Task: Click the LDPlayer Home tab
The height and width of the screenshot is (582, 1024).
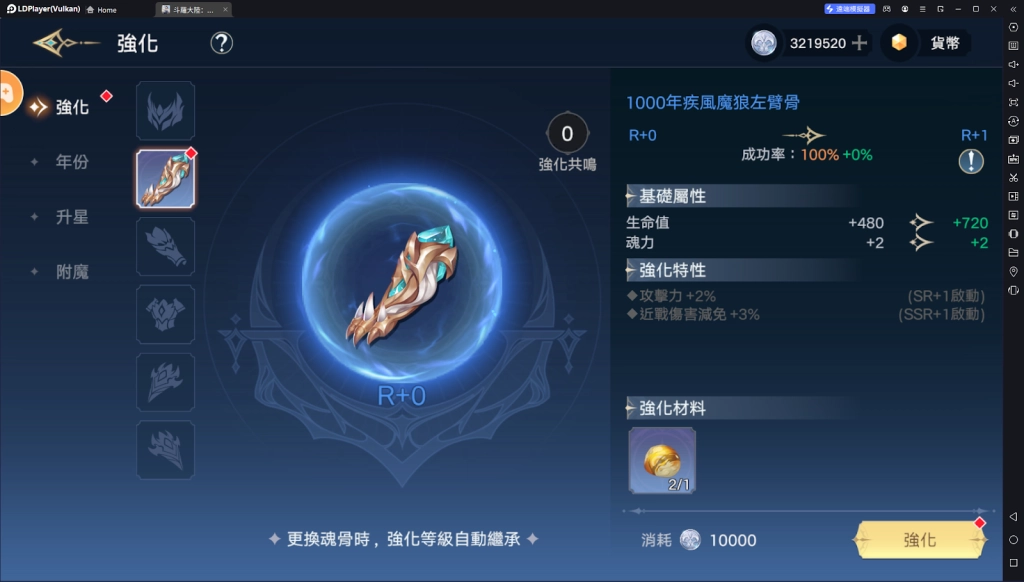Action: 102,9
